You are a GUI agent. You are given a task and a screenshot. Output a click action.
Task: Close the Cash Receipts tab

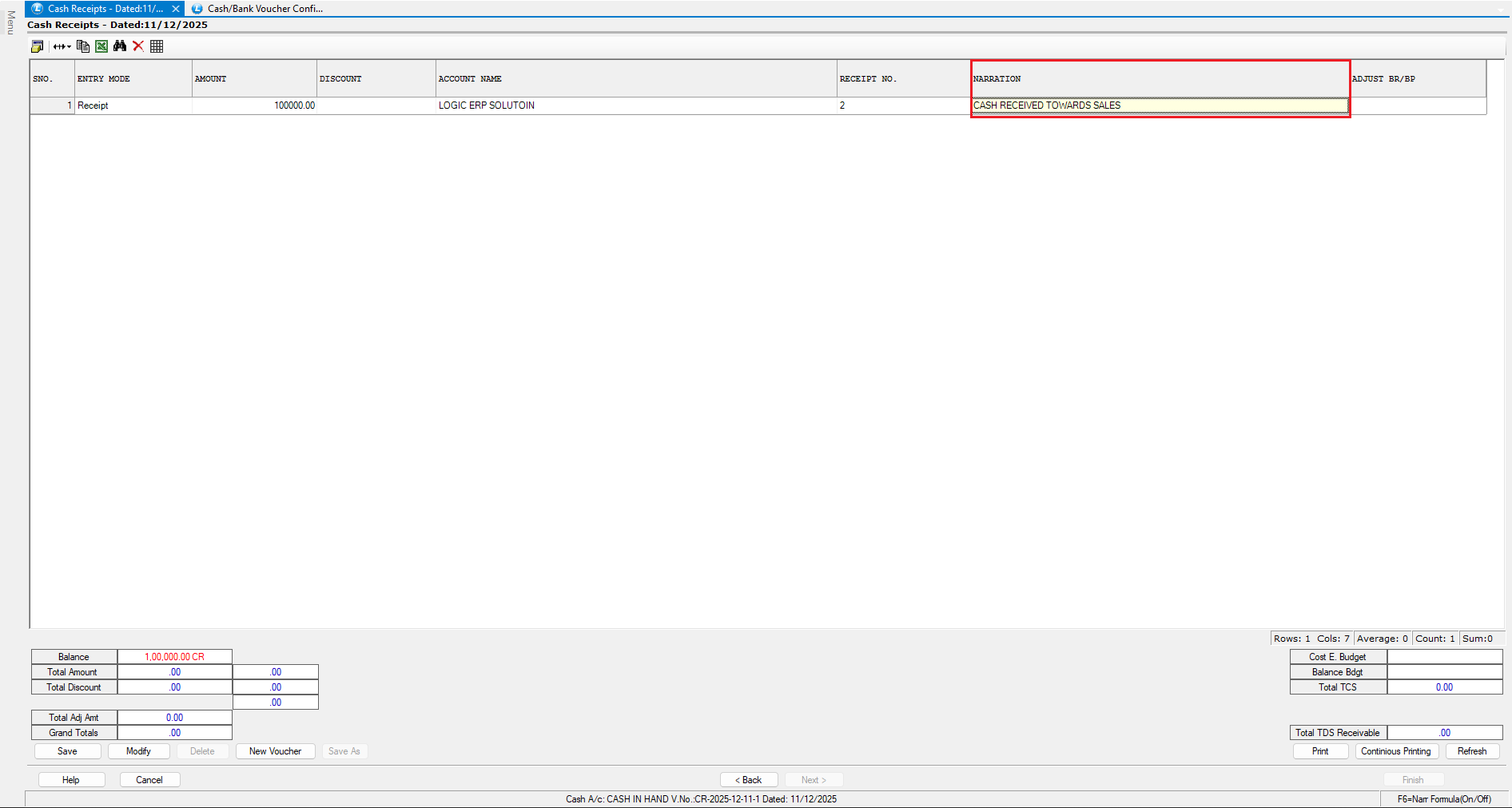(176, 9)
